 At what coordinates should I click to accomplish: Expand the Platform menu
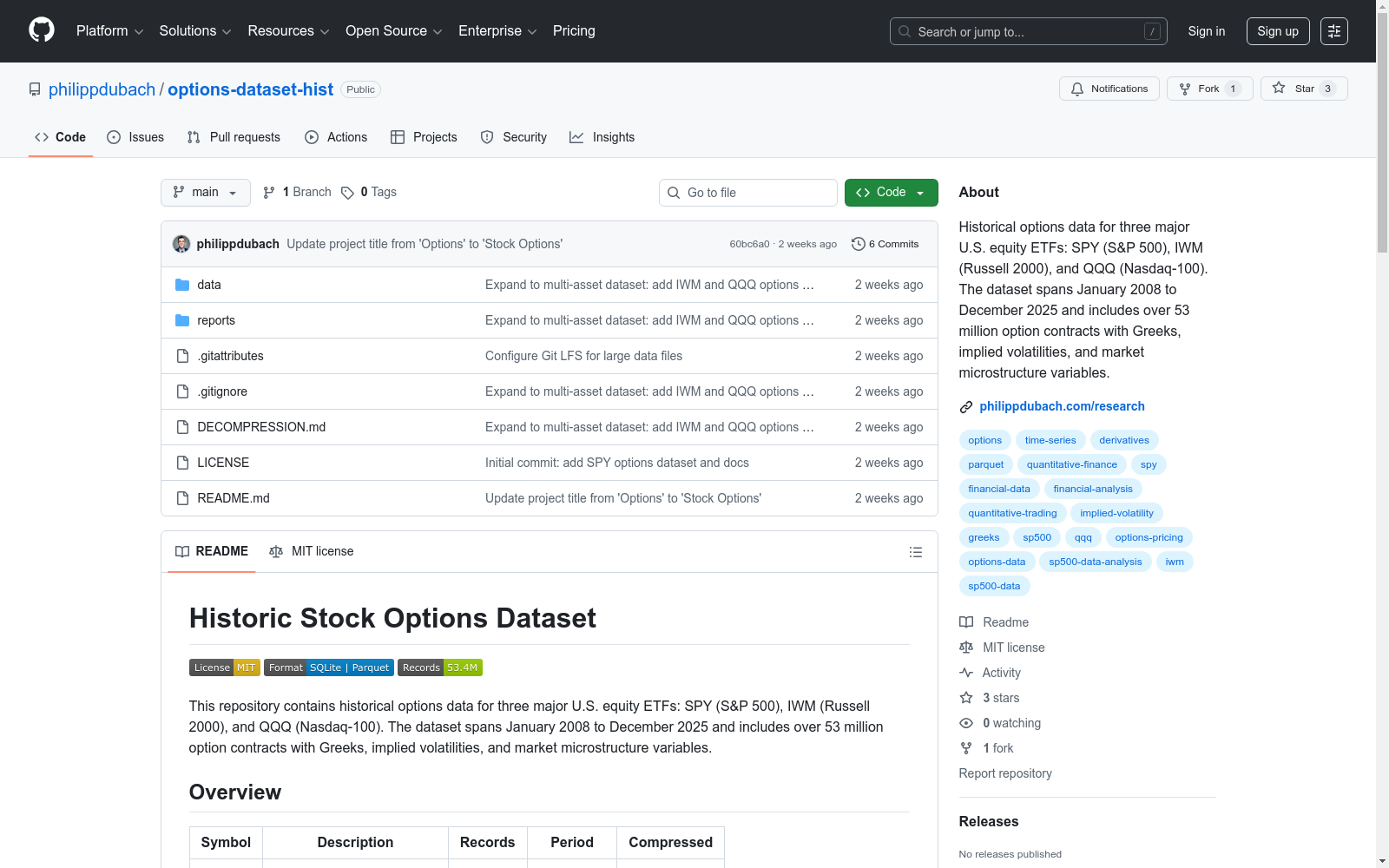(x=110, y=31)
